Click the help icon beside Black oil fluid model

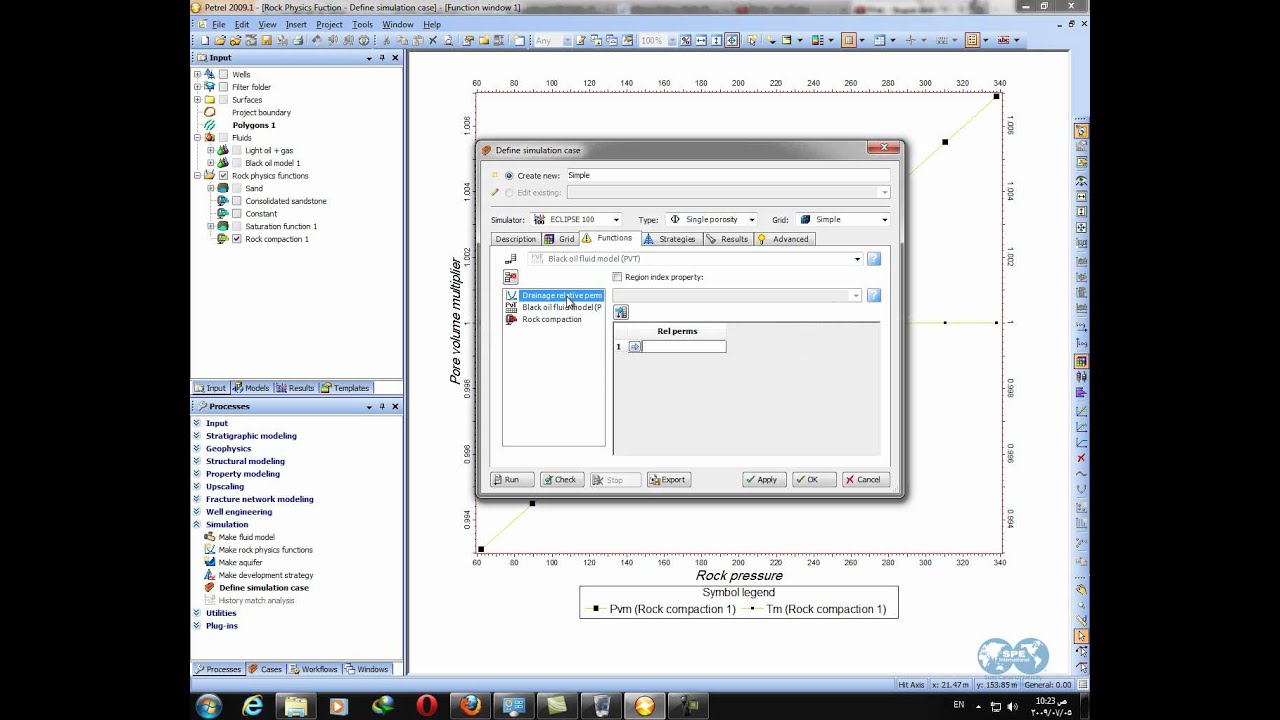point(874,259)
